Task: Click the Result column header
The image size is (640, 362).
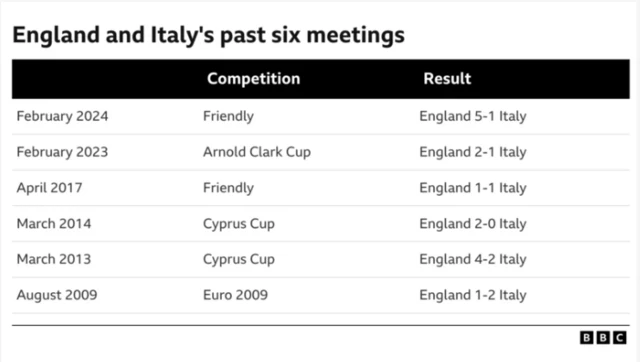Action: [447, 78]
